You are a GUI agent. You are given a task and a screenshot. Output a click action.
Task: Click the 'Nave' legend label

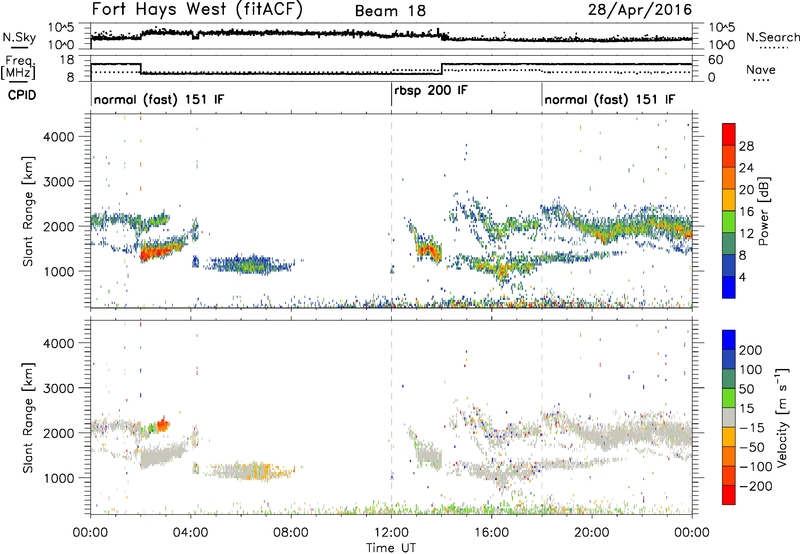tap(761, 69)
